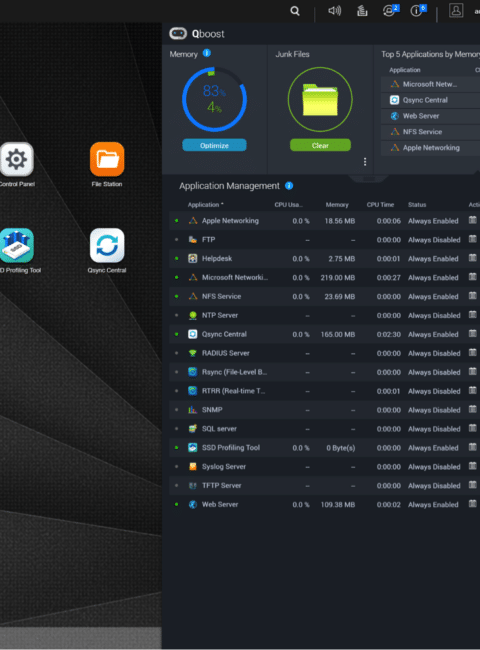The width and height of the screenshot is (480, 650).
Task: Click action icon for TFTP Server row
Action: 473,485
